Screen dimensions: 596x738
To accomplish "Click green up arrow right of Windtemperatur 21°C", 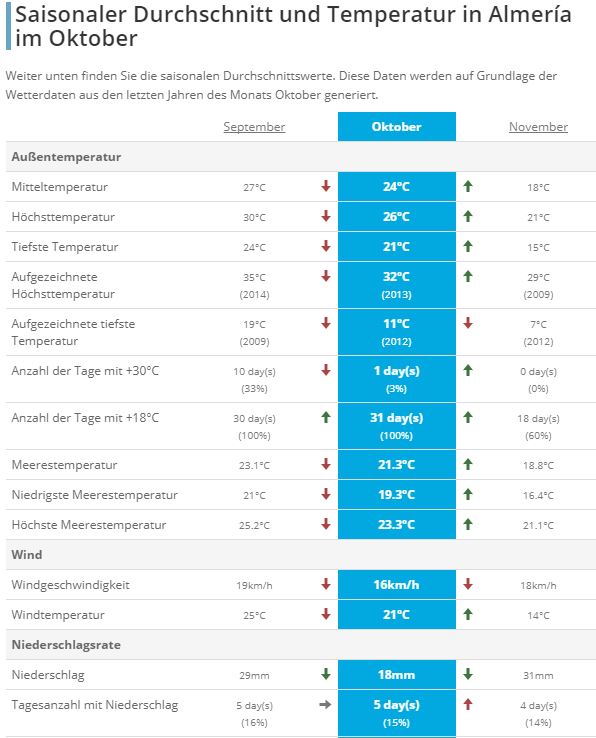I will click(467, 614).
